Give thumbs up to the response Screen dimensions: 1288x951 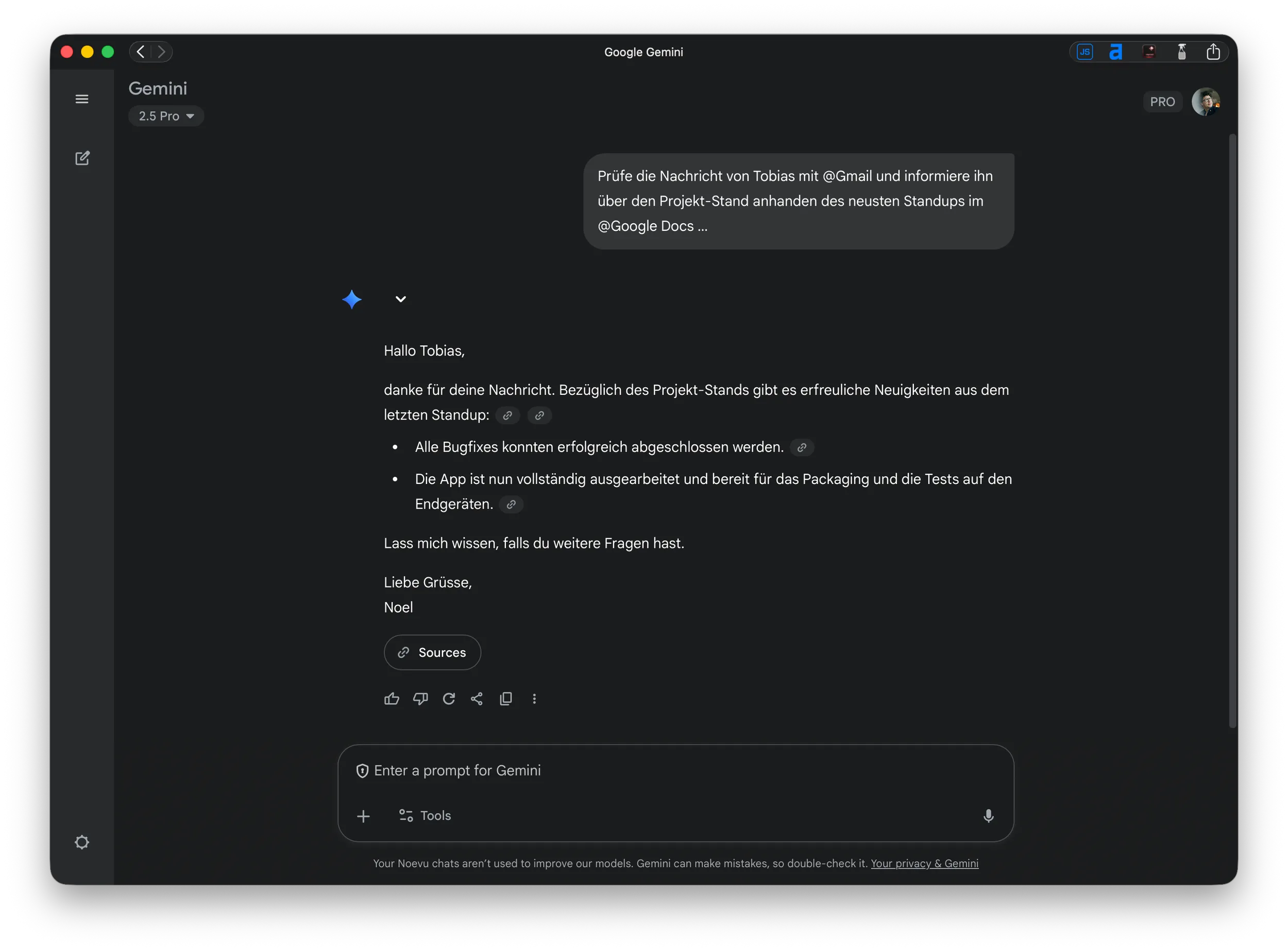pyautogui.click(x=392, y=699)
